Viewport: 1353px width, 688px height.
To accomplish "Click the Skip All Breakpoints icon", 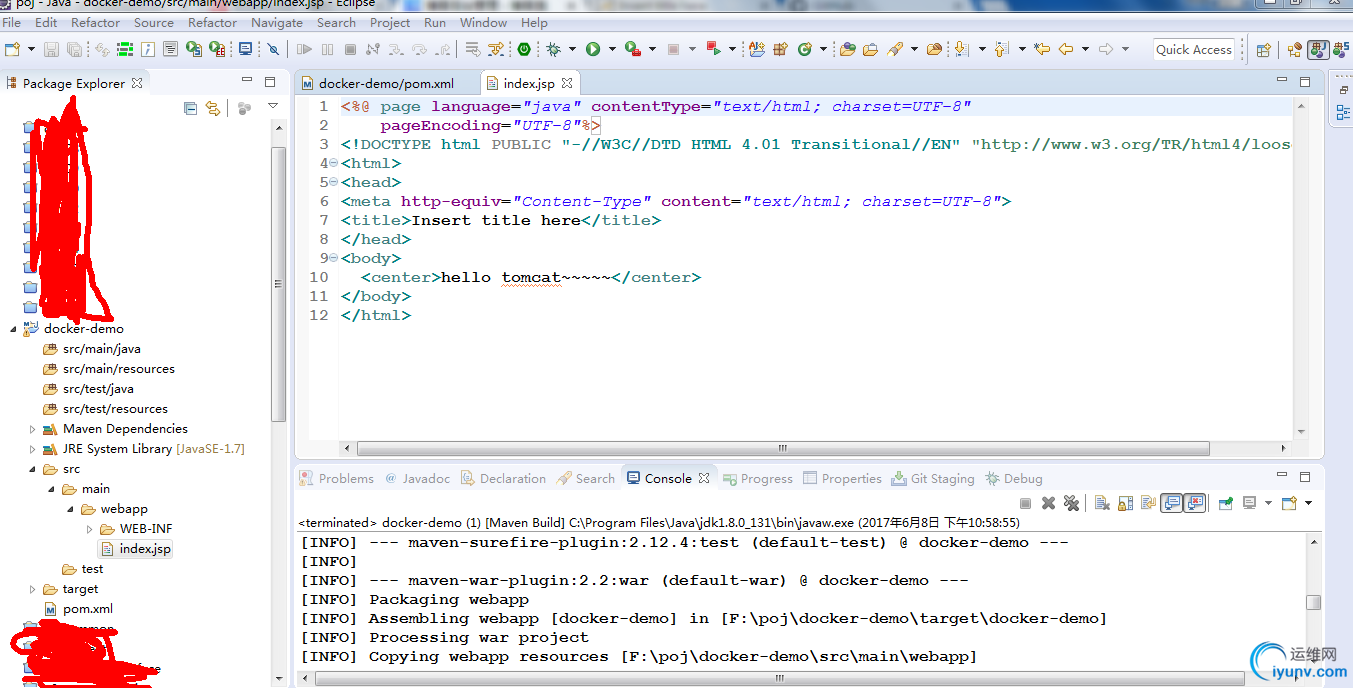I will pos(273,49).
